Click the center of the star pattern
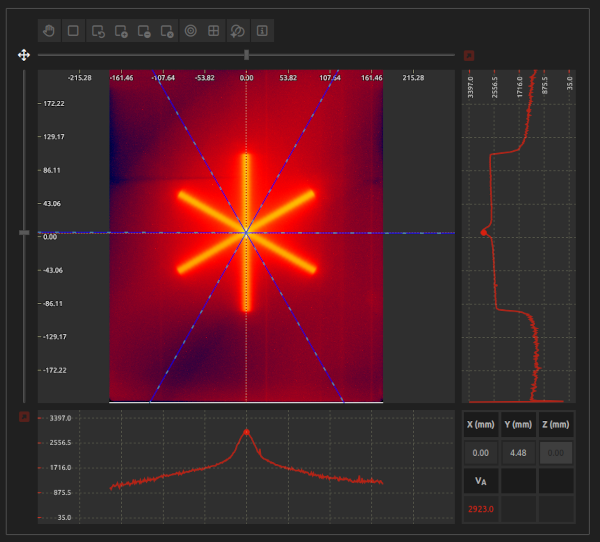Image resolution: width=600 pixels, height=542 pixels. point(246,232)
